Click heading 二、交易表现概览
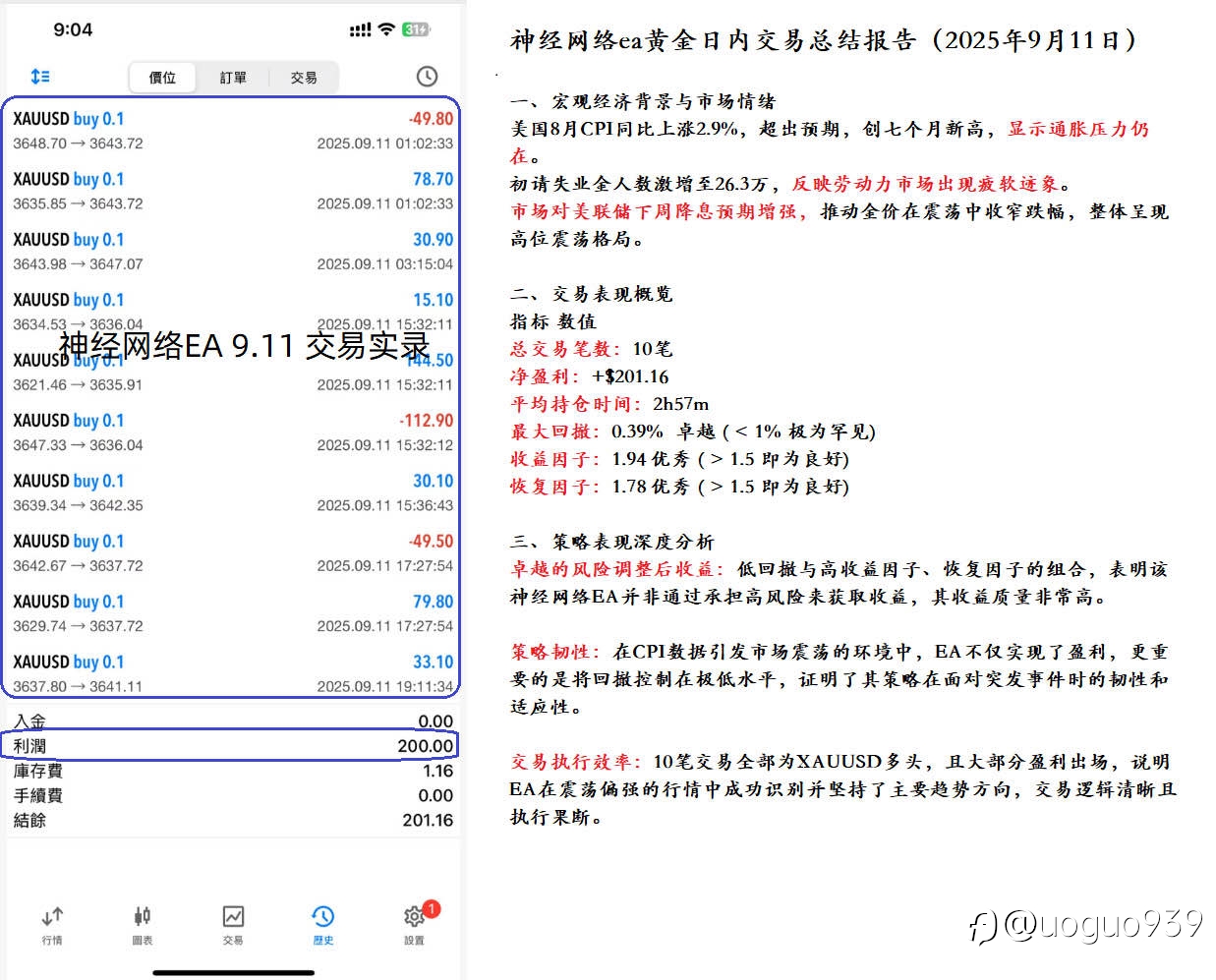This screenshot has width=1216, height=980. (592, 294)
